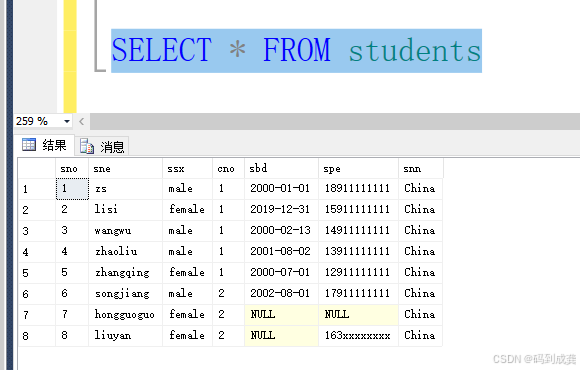Select row header number 2

coord(37,210)
